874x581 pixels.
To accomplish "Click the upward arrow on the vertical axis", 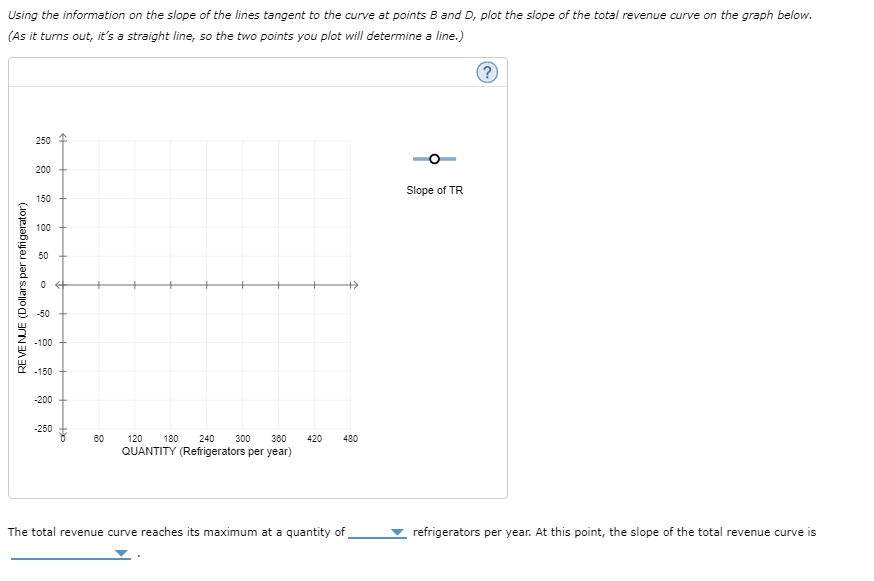I will tap(61, 135).
